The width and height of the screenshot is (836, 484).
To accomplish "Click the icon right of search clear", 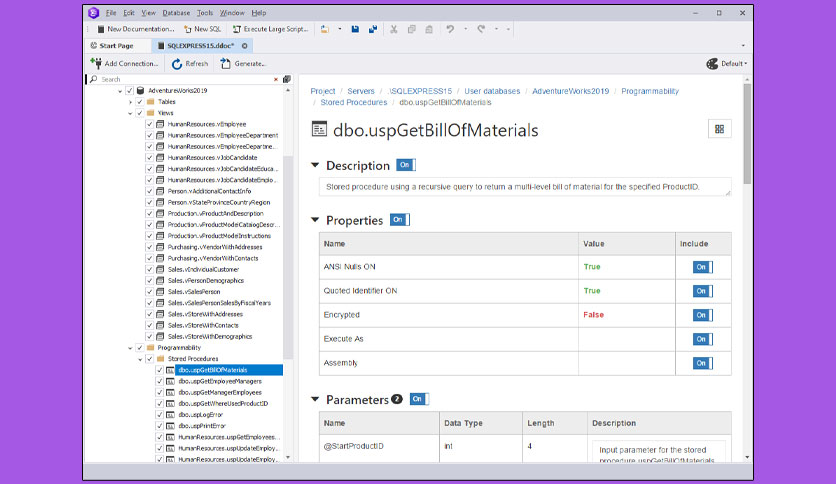I will [287, 79].
